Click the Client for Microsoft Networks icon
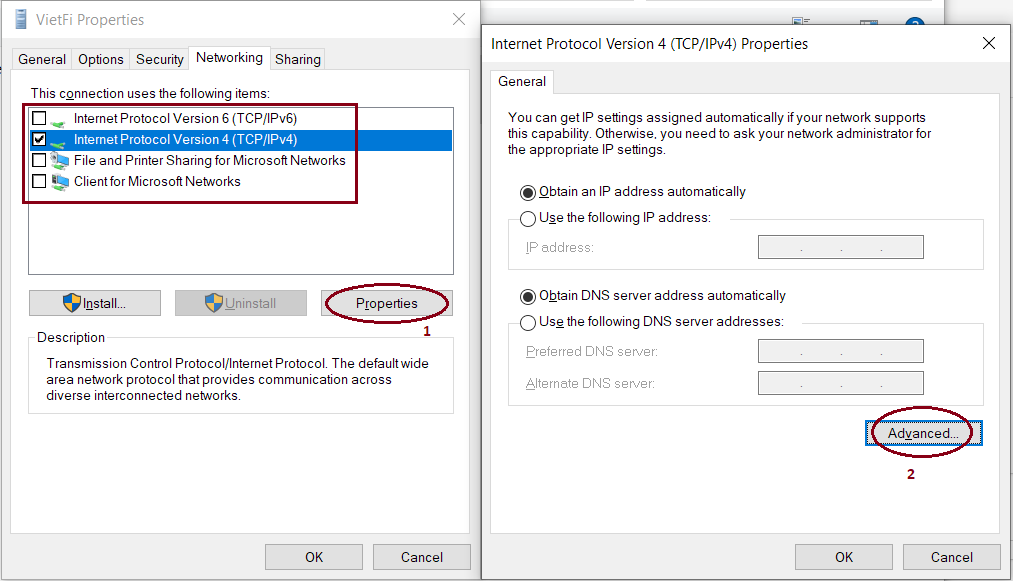The width and height of the screenshot is (1013, 581). (60, 182)
